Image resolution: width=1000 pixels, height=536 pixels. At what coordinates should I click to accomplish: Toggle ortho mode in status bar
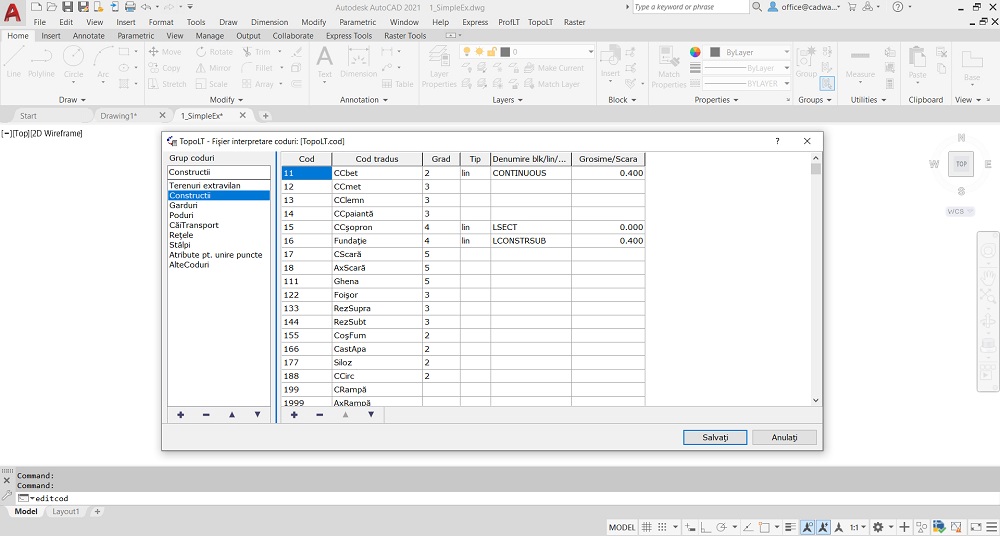tap(706, 527)
